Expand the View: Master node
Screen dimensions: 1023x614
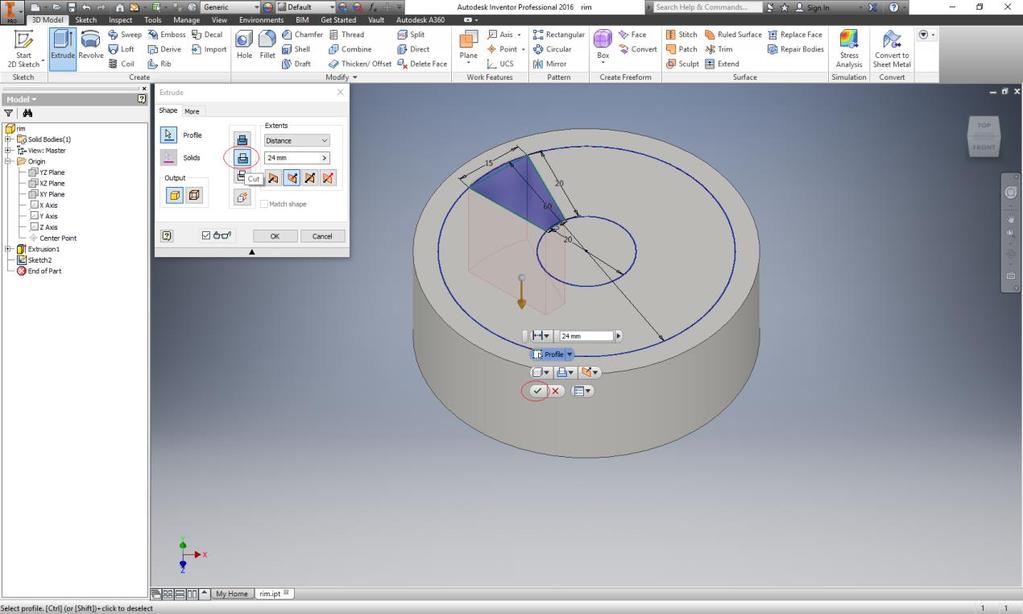pyautogui.click(x=8, y=150)
